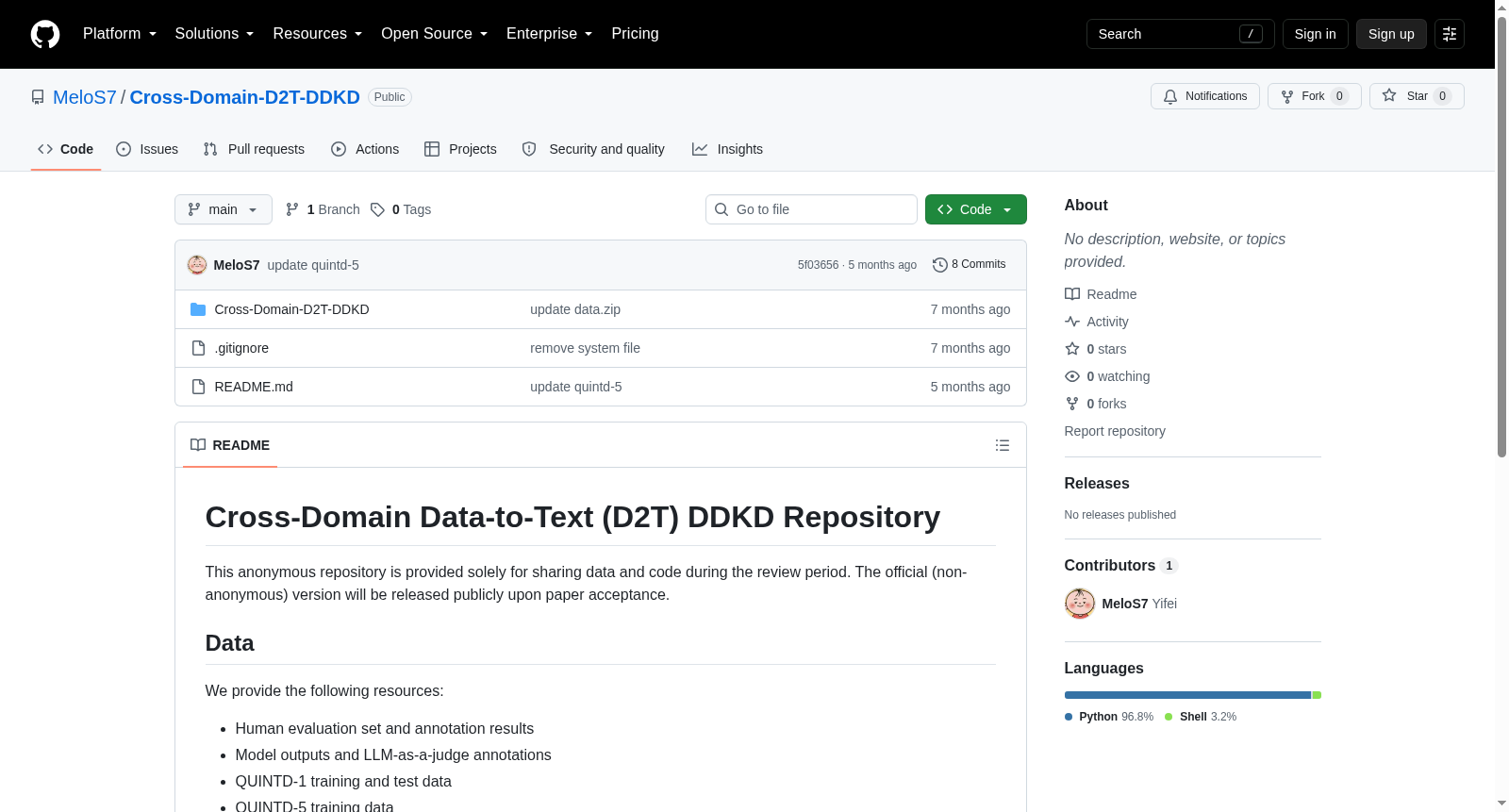
Task: Click the Notifications bell button
Action: [x=1205, y=96]
